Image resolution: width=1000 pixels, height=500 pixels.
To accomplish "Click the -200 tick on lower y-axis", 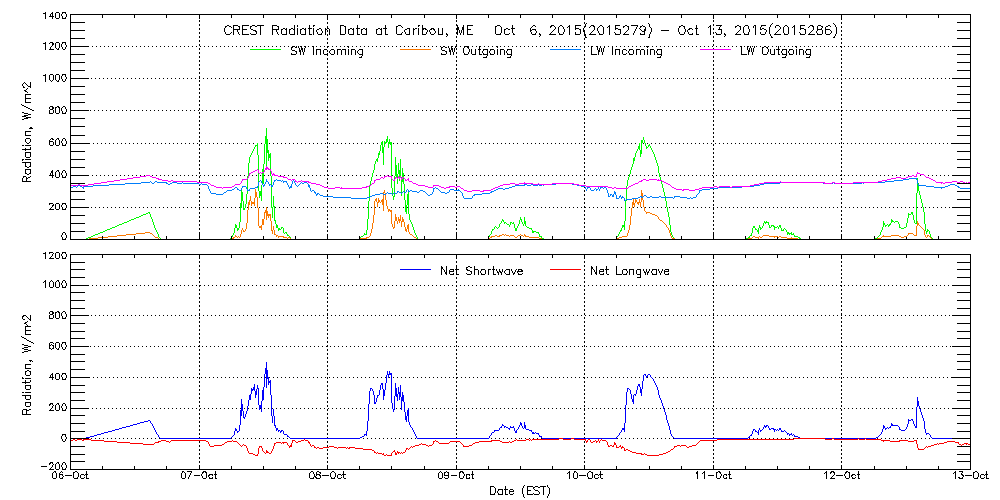I will pyautogui.click(x=55, y=467).
